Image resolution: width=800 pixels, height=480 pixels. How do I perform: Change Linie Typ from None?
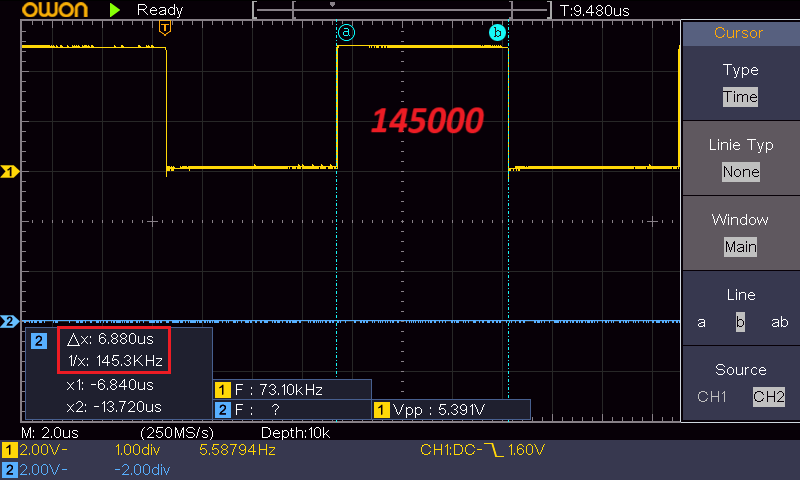coord(741,172)
